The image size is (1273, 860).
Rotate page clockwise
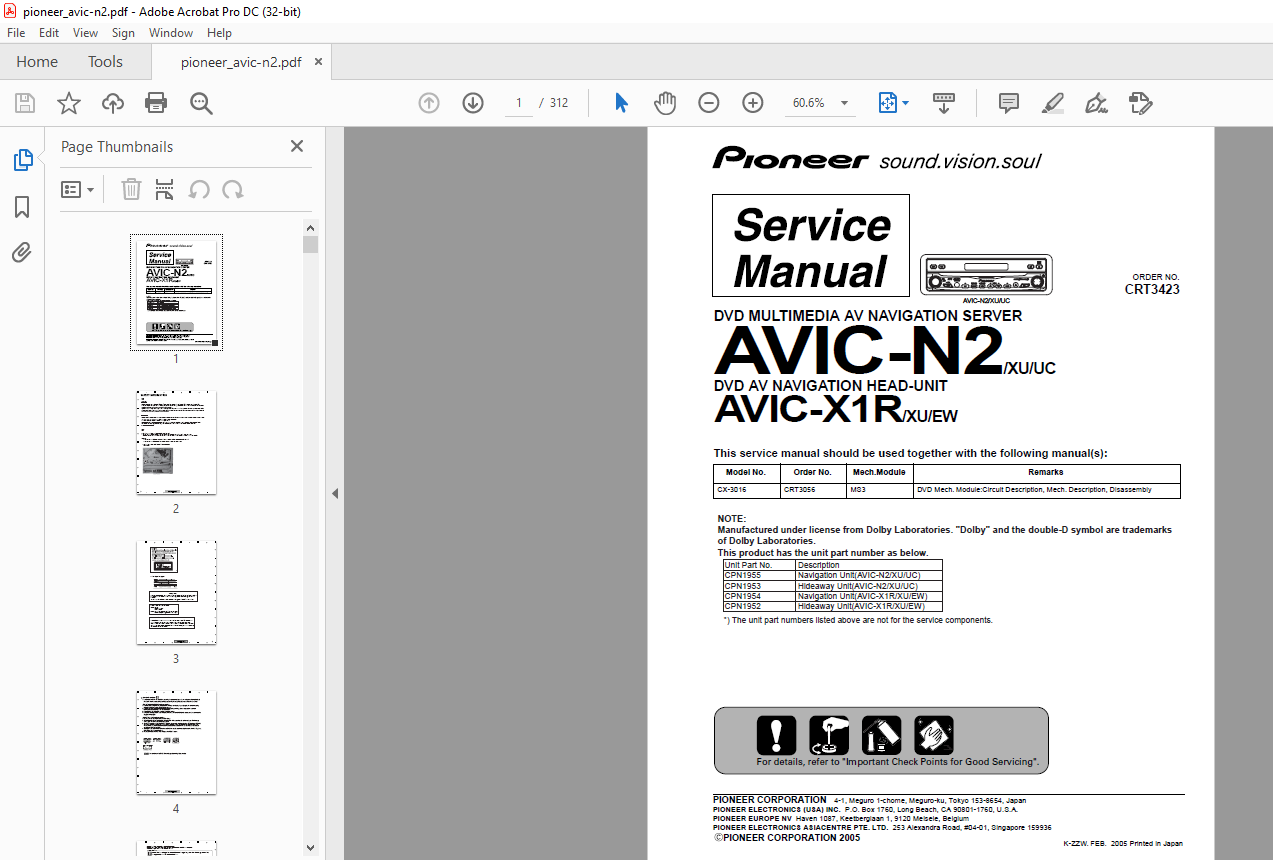click(233, 189)
